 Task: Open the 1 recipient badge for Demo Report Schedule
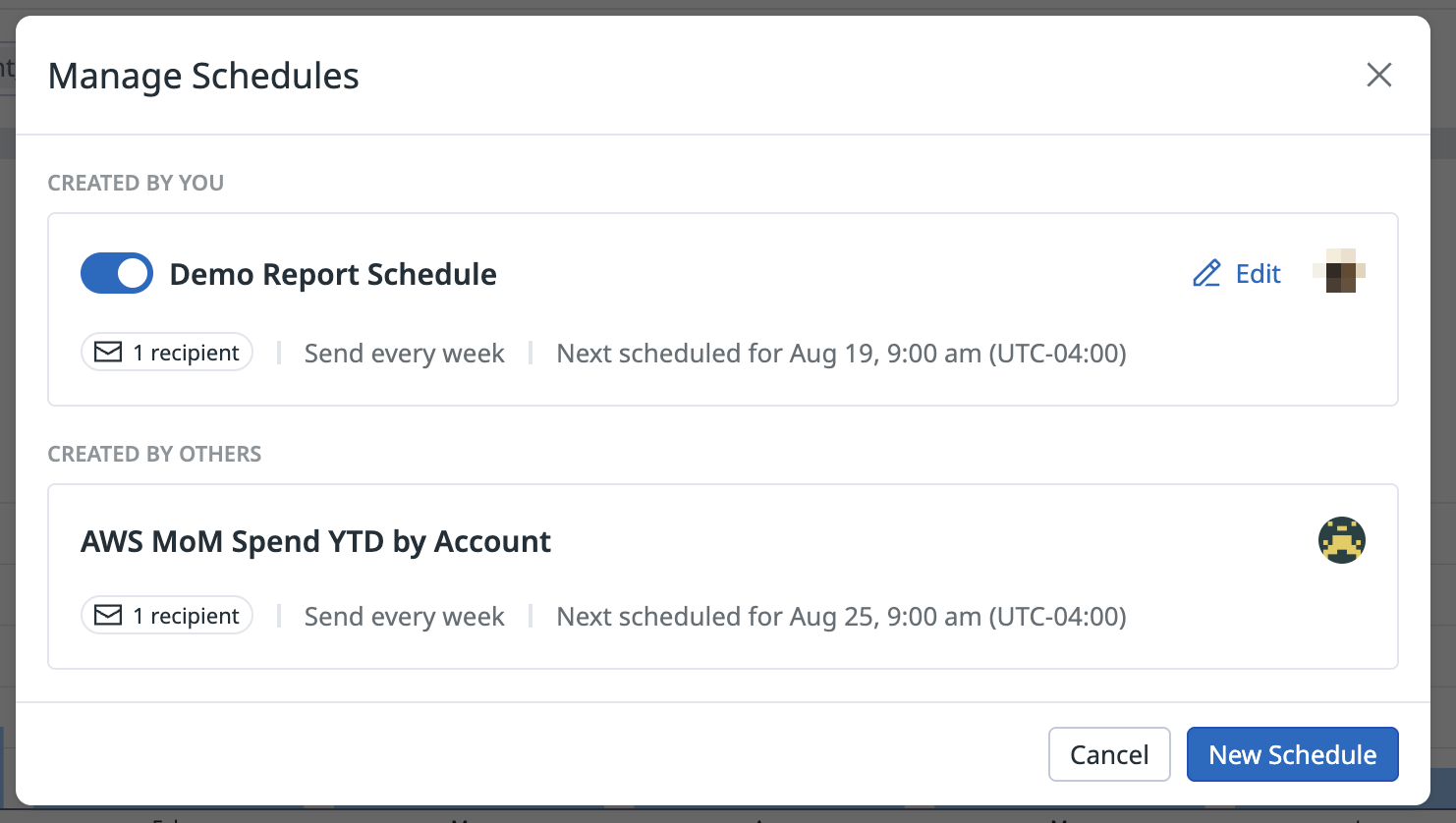point(167,352)
